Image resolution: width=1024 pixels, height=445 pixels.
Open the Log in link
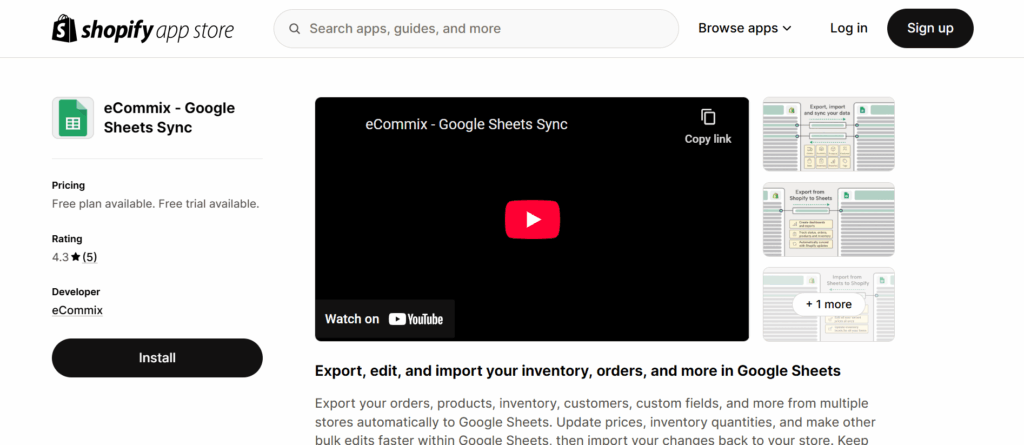point(848,28)
